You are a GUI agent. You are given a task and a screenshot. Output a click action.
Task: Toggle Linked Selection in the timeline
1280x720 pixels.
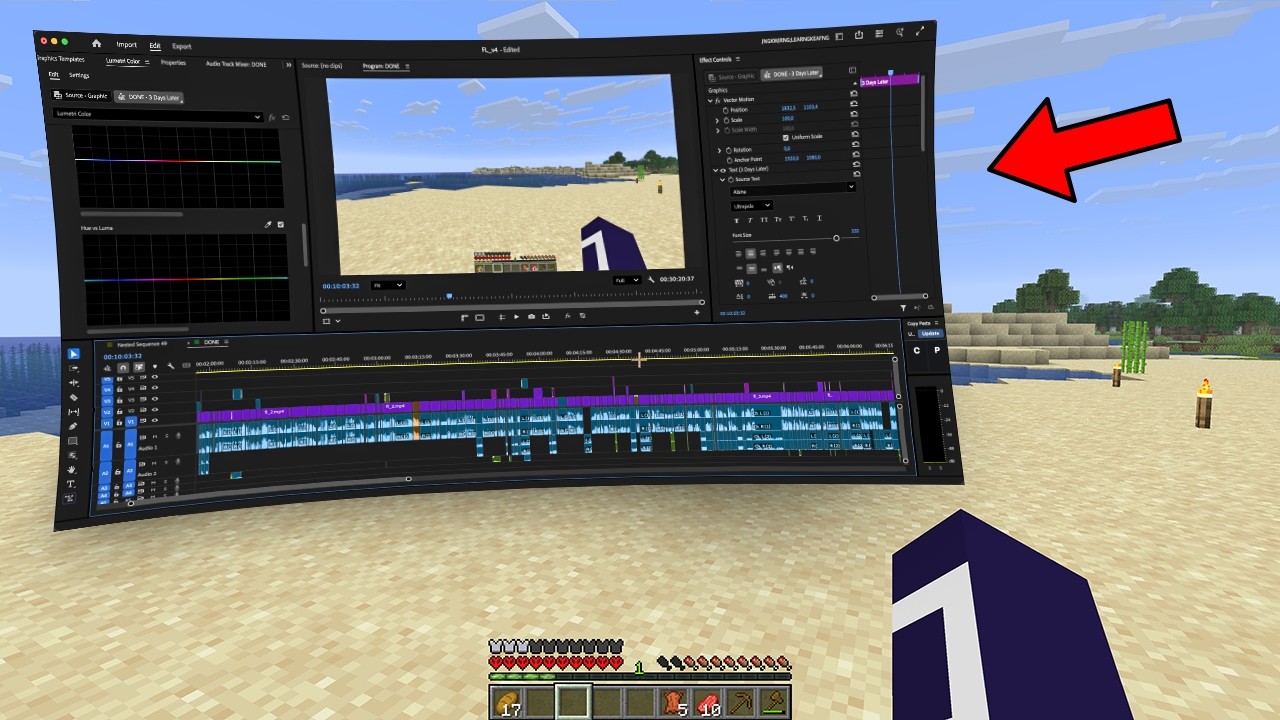coord(139,367)
